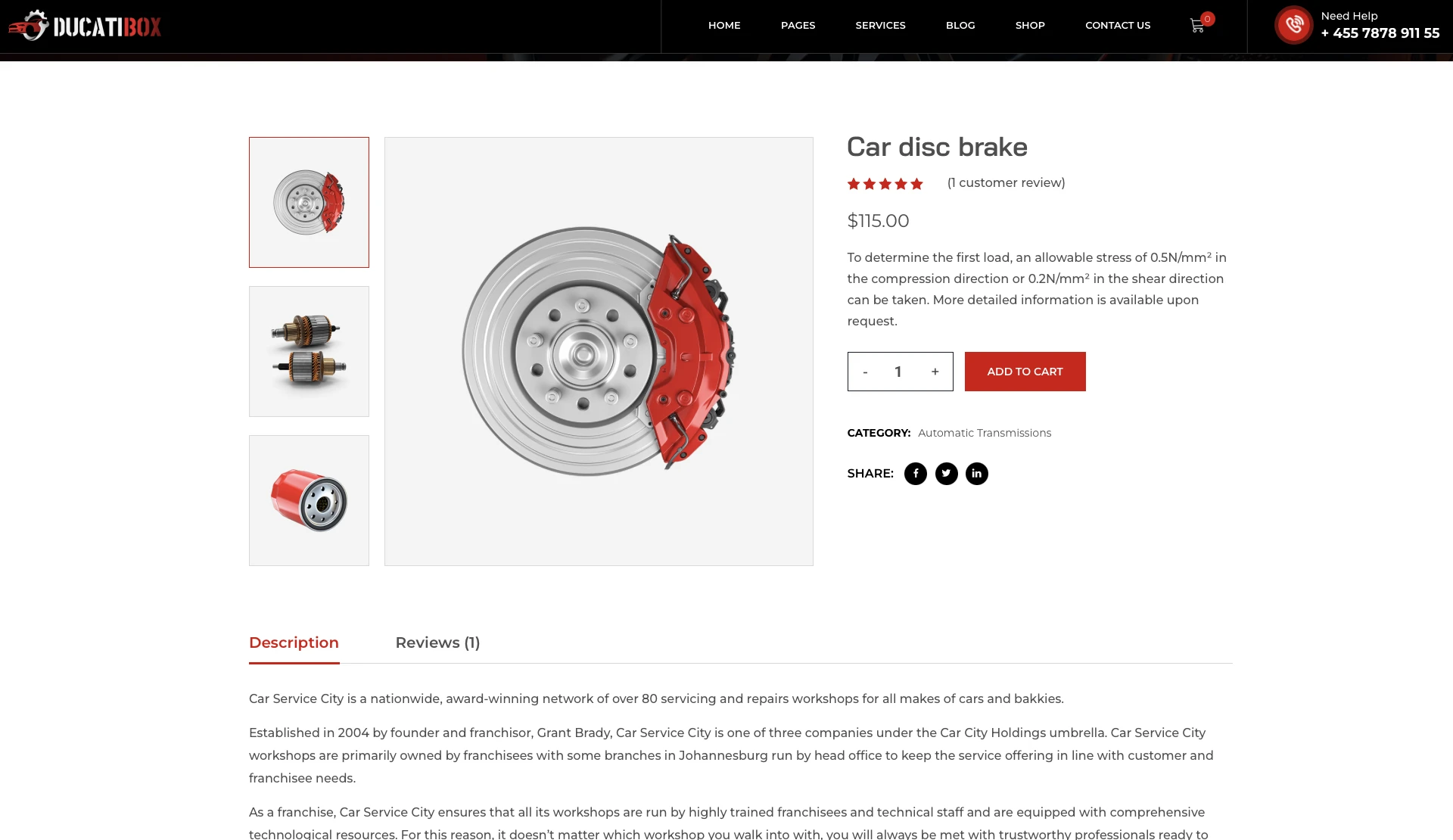Open the Pages menu
This screenshot has height=840, width=1453.
798,25
